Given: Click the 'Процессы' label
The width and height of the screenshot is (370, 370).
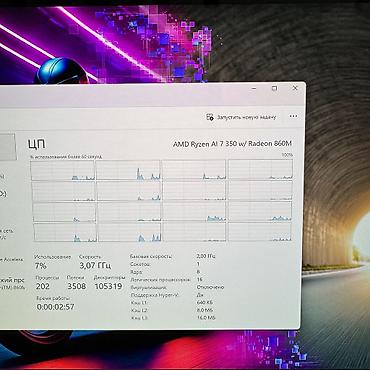Looking at the screenshot, I should 47,277.
